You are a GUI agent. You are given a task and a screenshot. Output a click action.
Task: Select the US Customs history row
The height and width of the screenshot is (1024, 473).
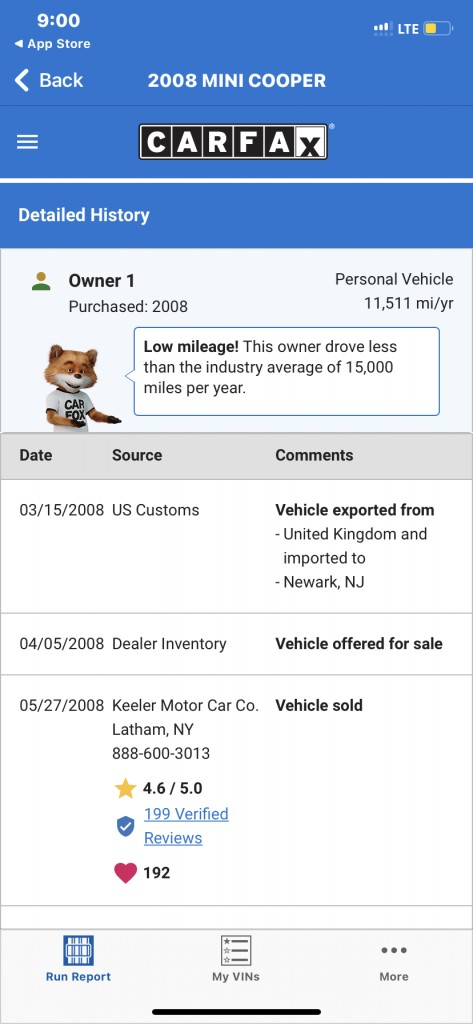(236, 547)
